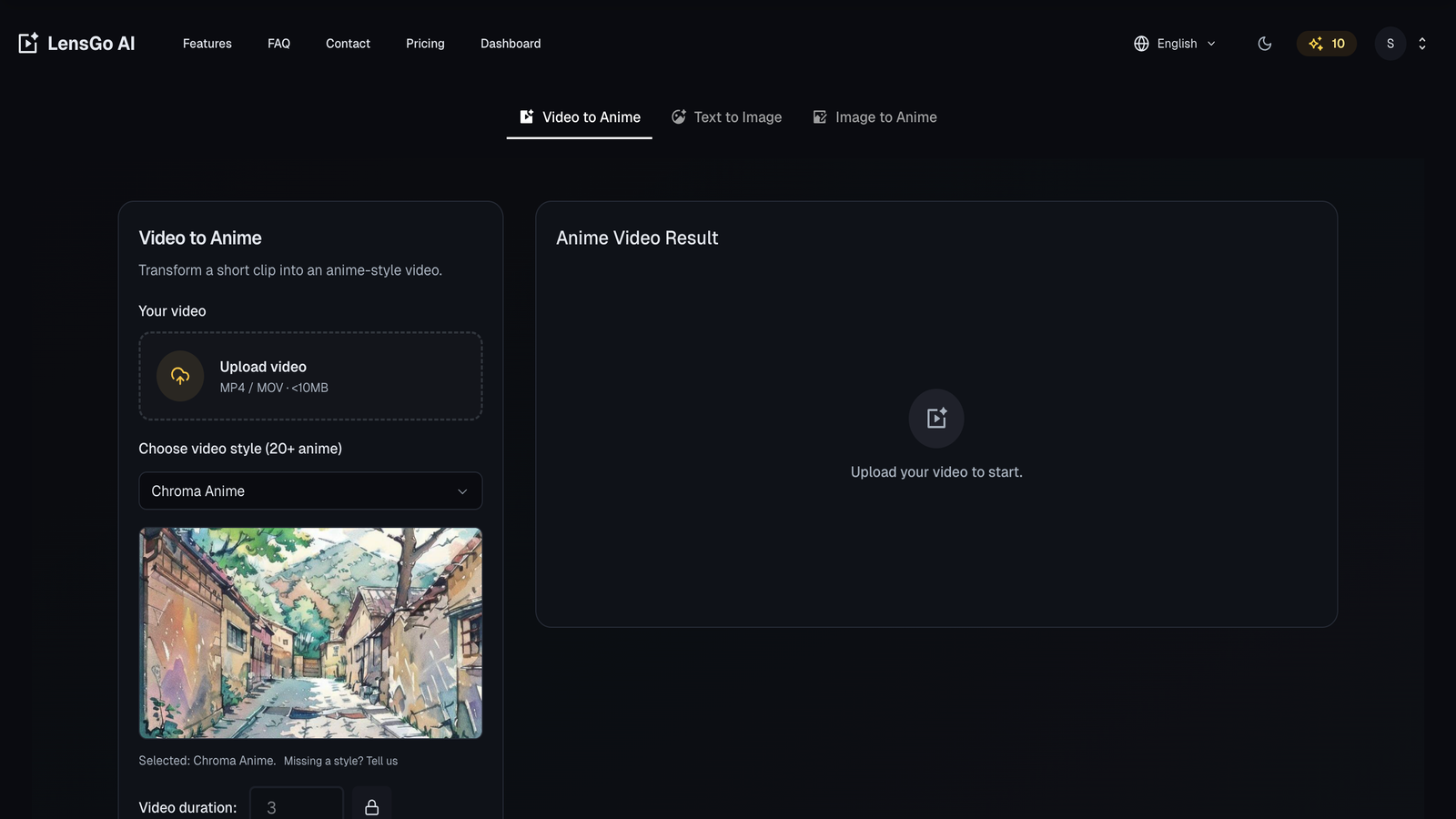Screen dimensions: 1456x819
Task: Go to the Dashboard link
Action: pos(511,44)
